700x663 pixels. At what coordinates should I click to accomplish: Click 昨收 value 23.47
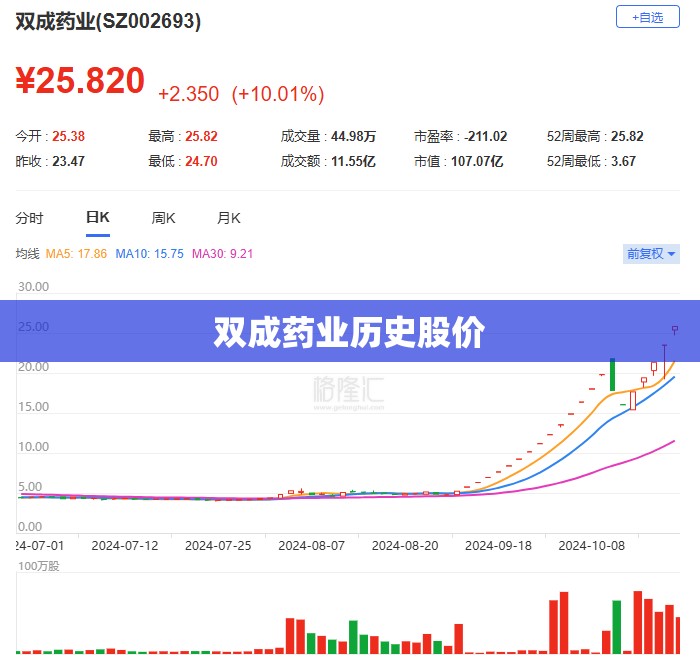(68, 161)
